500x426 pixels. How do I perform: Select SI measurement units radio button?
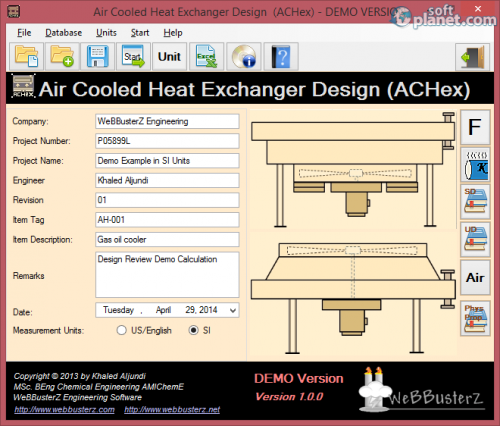193,330
